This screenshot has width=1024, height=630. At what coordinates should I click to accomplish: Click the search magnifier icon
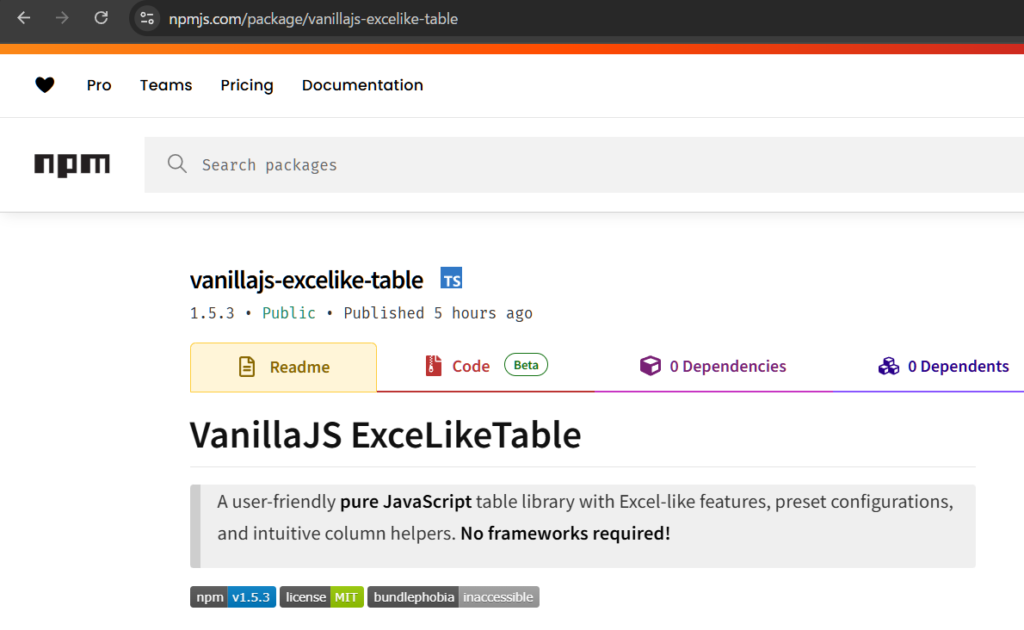[x=176, y=164]
